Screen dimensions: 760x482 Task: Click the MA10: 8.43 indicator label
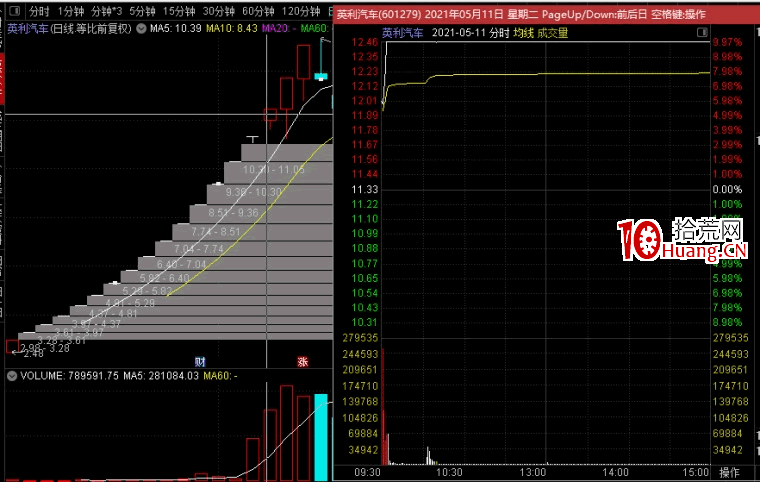[x=232, y=29]
